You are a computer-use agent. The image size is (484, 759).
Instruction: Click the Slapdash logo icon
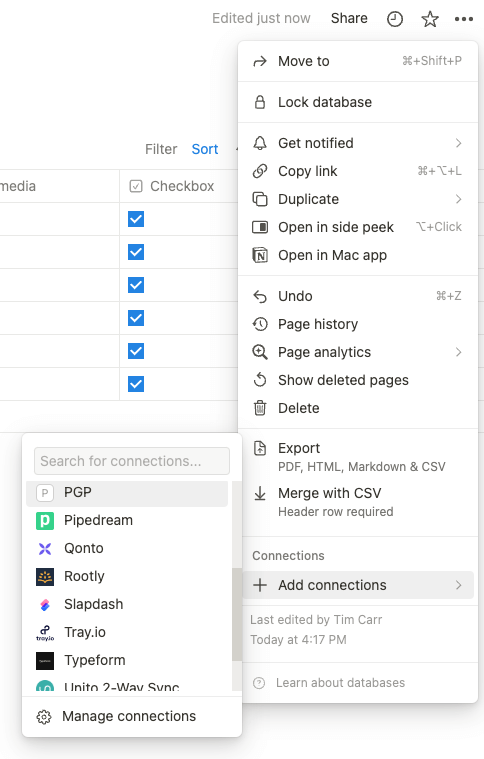pos(45,605)
